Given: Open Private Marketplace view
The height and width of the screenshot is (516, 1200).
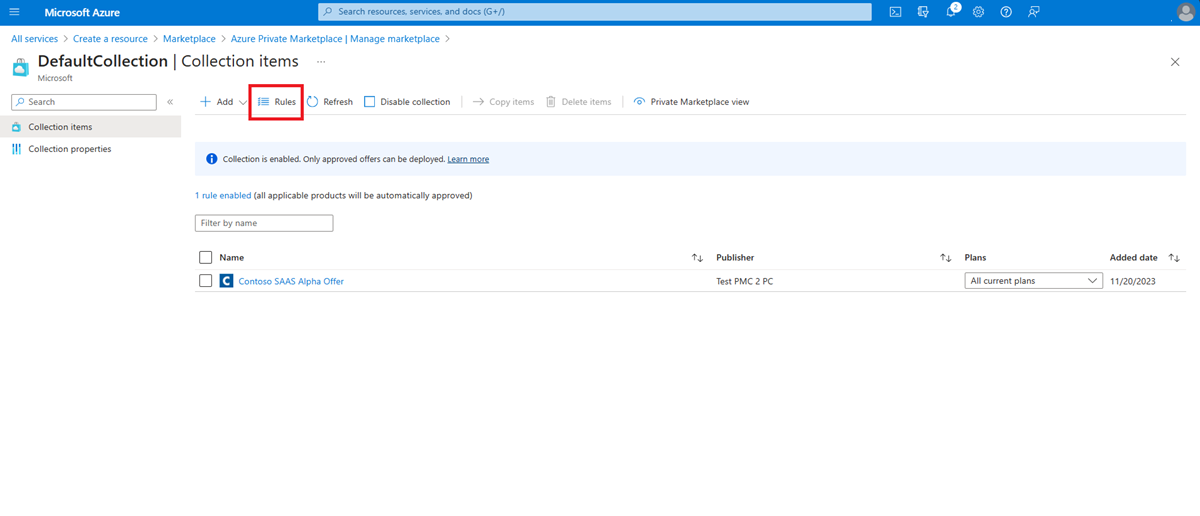Looking at the screenshot, I should 691,102.
